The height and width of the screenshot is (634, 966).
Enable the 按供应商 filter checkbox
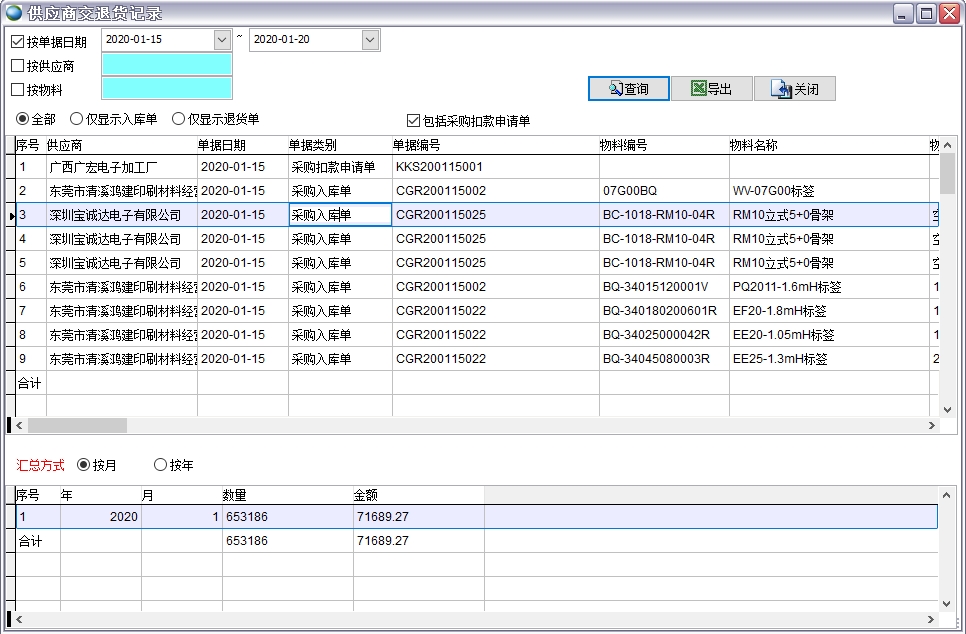(18, 66)
